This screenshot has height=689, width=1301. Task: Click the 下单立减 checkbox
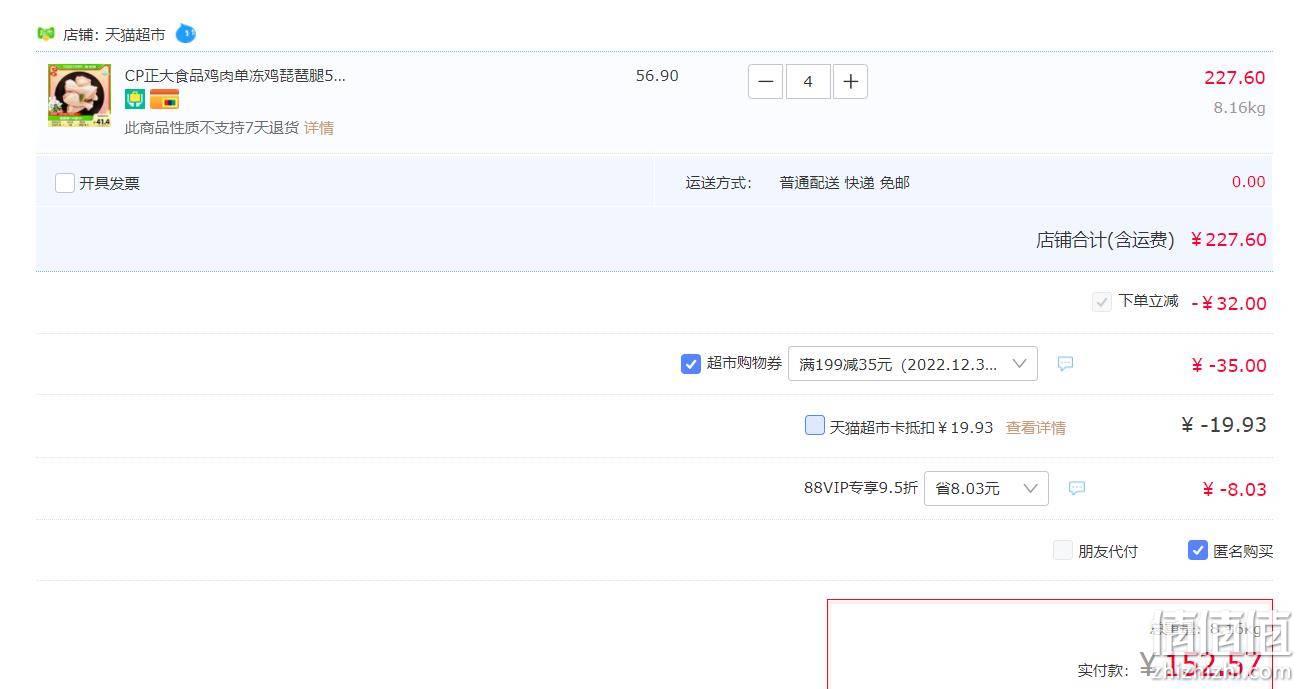point(1102,301)
